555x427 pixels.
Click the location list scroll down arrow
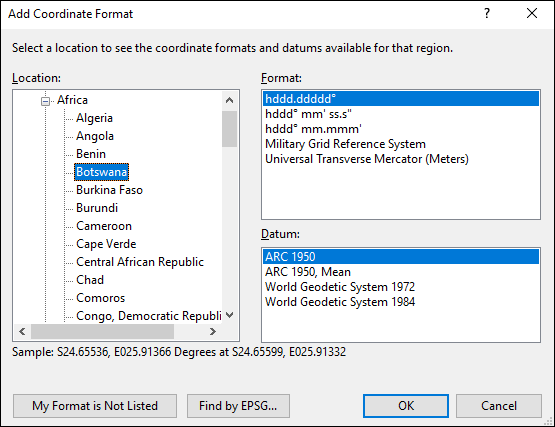(229, 315)
